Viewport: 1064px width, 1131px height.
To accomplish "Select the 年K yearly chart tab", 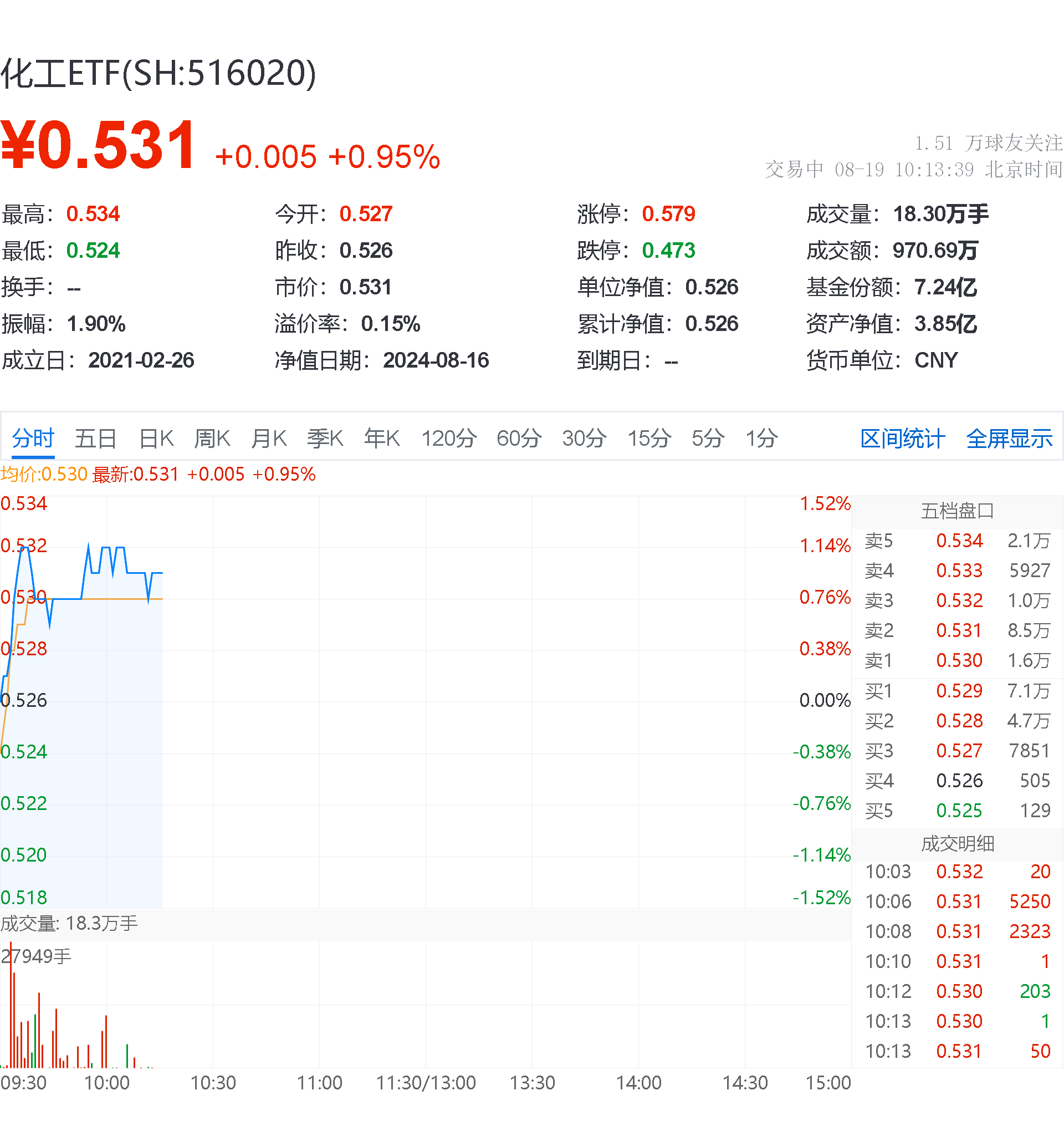I will (382, 439).
